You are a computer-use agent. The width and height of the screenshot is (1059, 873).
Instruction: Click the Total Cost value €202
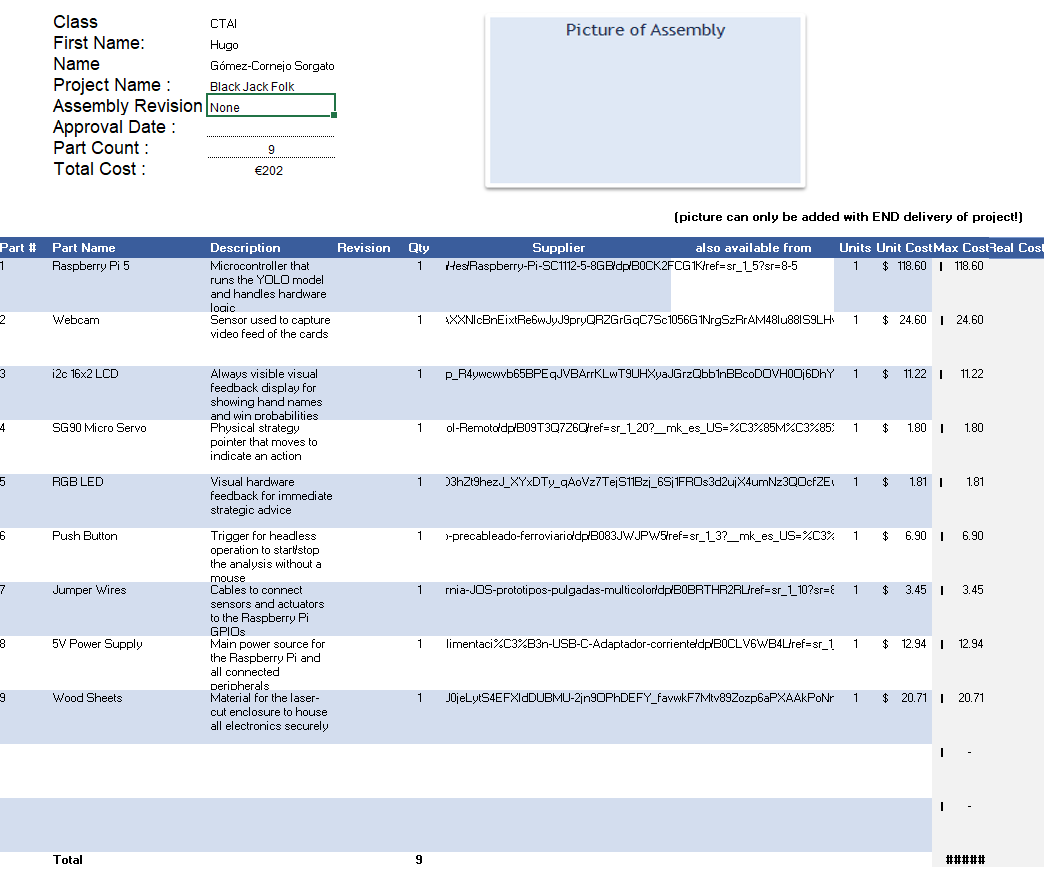point(269,171)
